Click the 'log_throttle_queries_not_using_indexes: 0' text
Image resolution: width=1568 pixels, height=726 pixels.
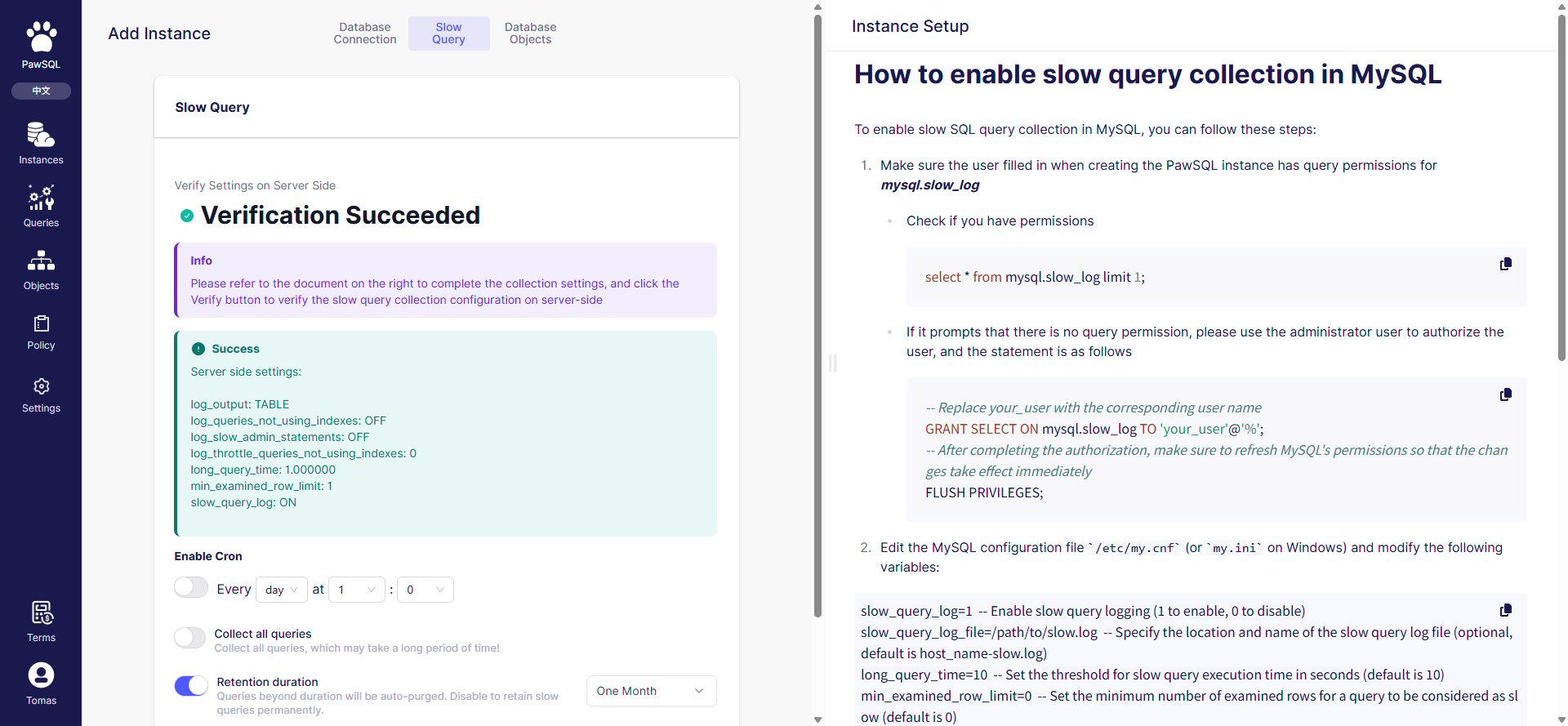click(304, 453)
